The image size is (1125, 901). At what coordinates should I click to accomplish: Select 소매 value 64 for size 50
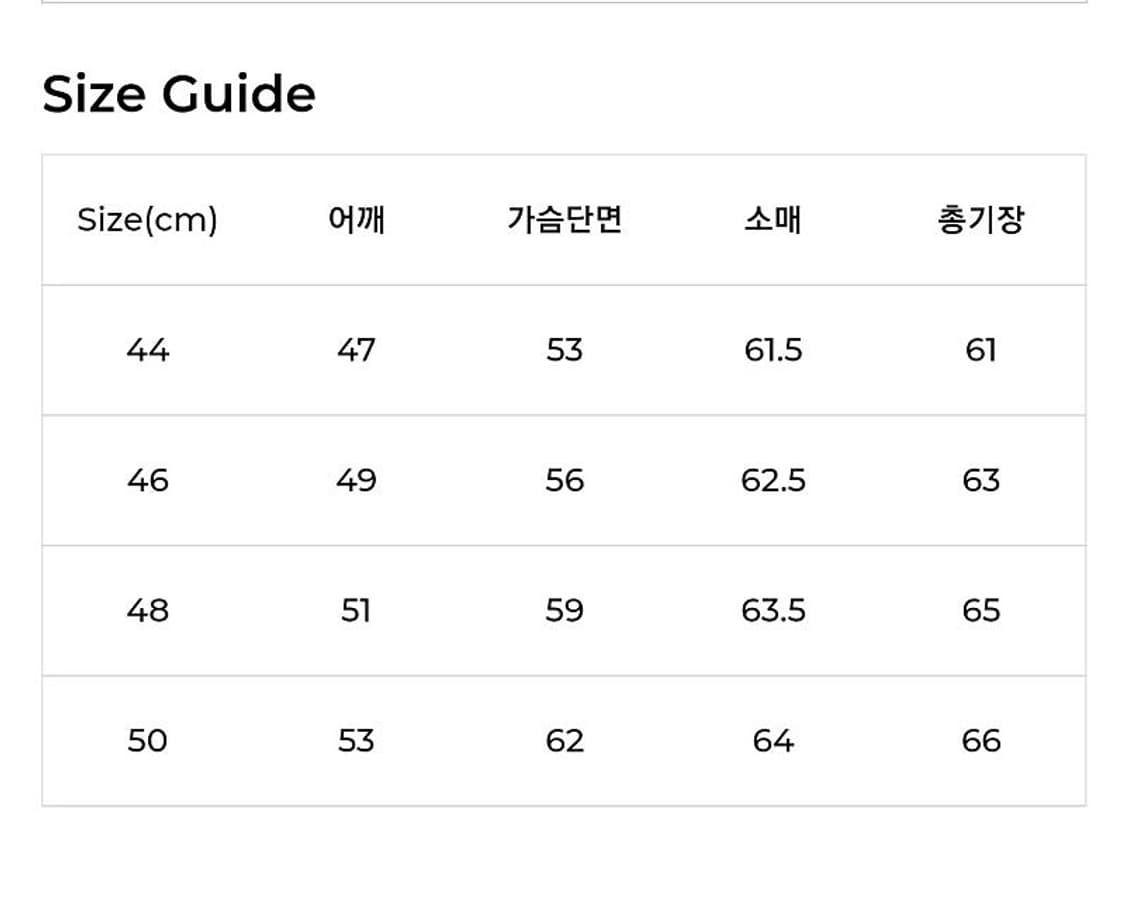773,741
